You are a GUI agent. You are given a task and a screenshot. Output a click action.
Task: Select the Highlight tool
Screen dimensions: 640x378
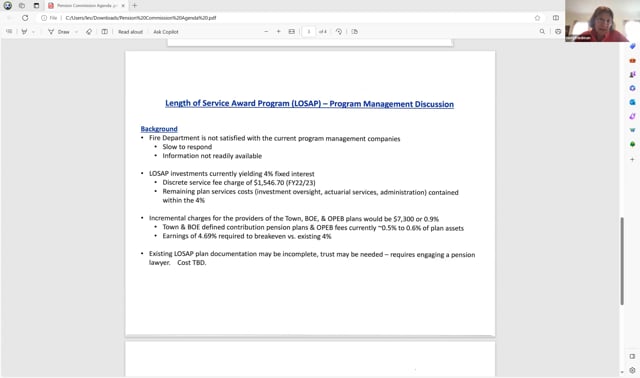pos(24,31)
